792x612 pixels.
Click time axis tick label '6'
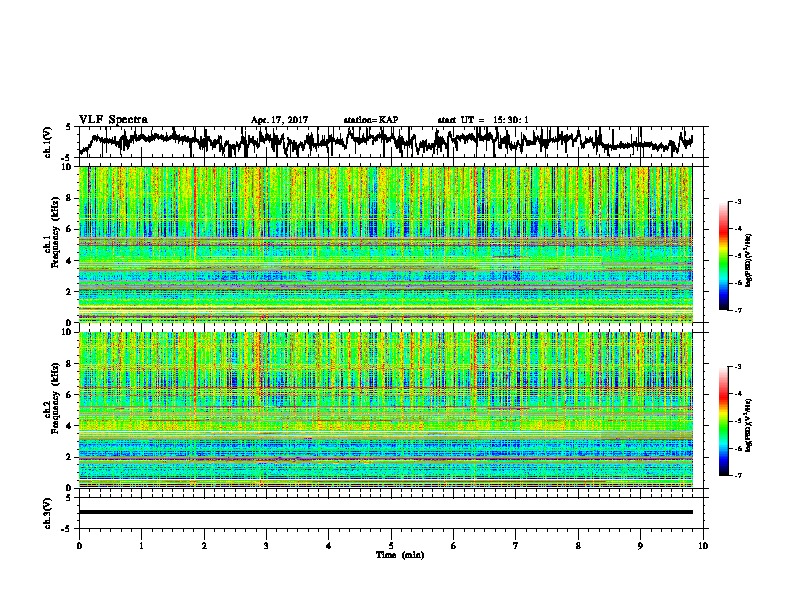pyautogui.click(x=454, y=546)
